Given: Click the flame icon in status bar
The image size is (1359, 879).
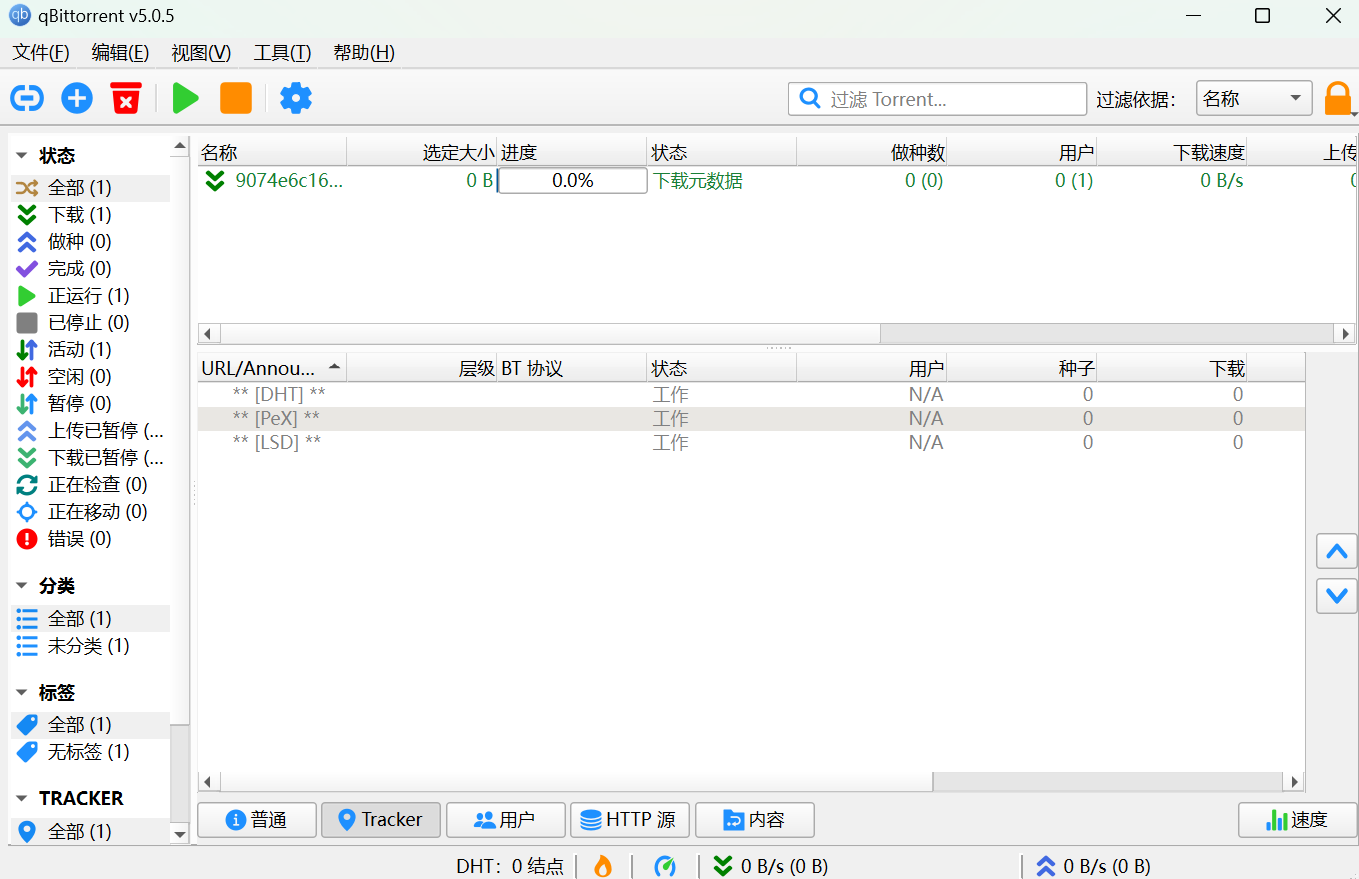Looking at the screenshot, I should pyautogui.click(x=603, y=866).
